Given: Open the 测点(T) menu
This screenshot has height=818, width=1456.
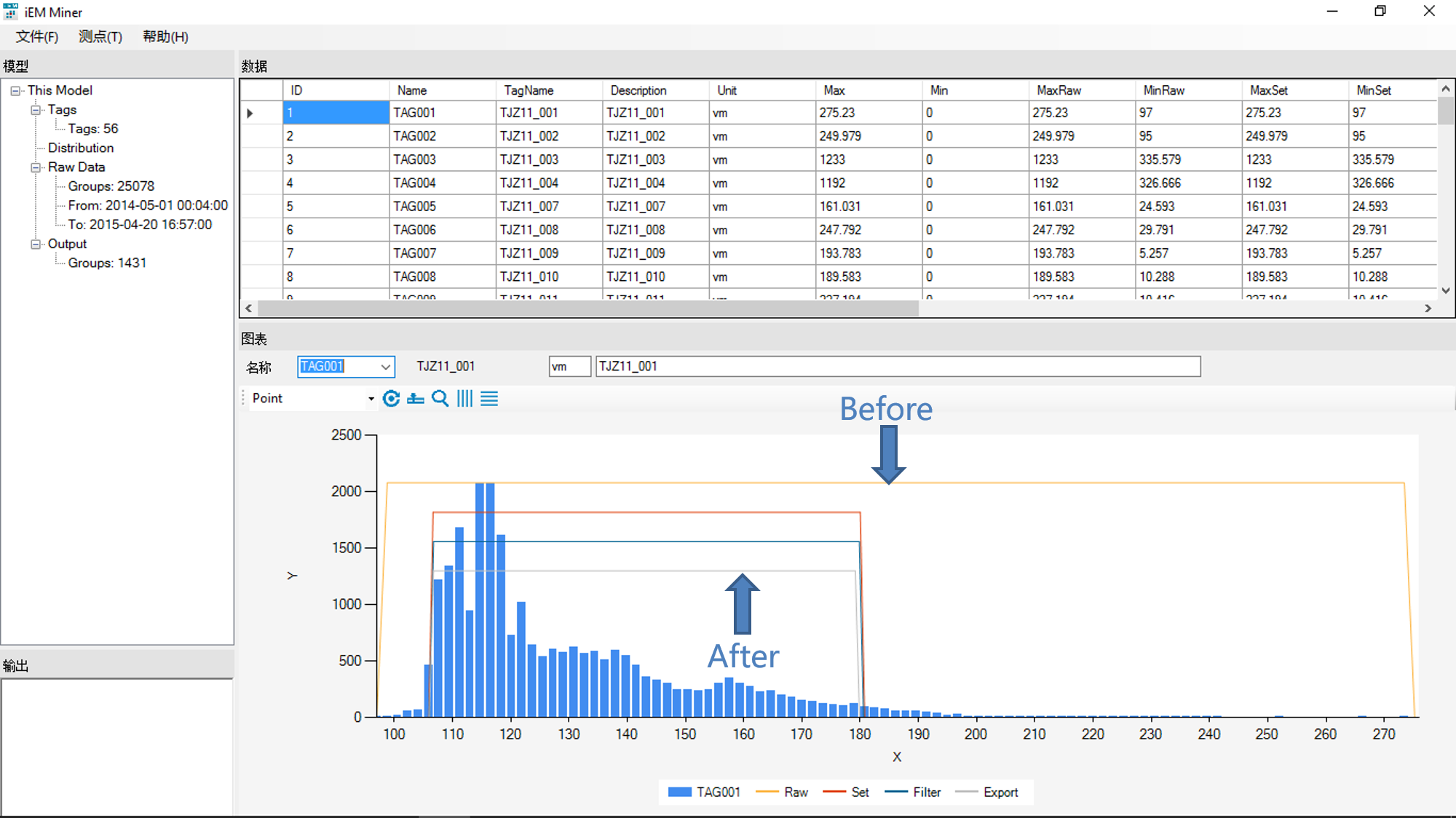Looking at the screenshot, I should click(x=100, y=36).
